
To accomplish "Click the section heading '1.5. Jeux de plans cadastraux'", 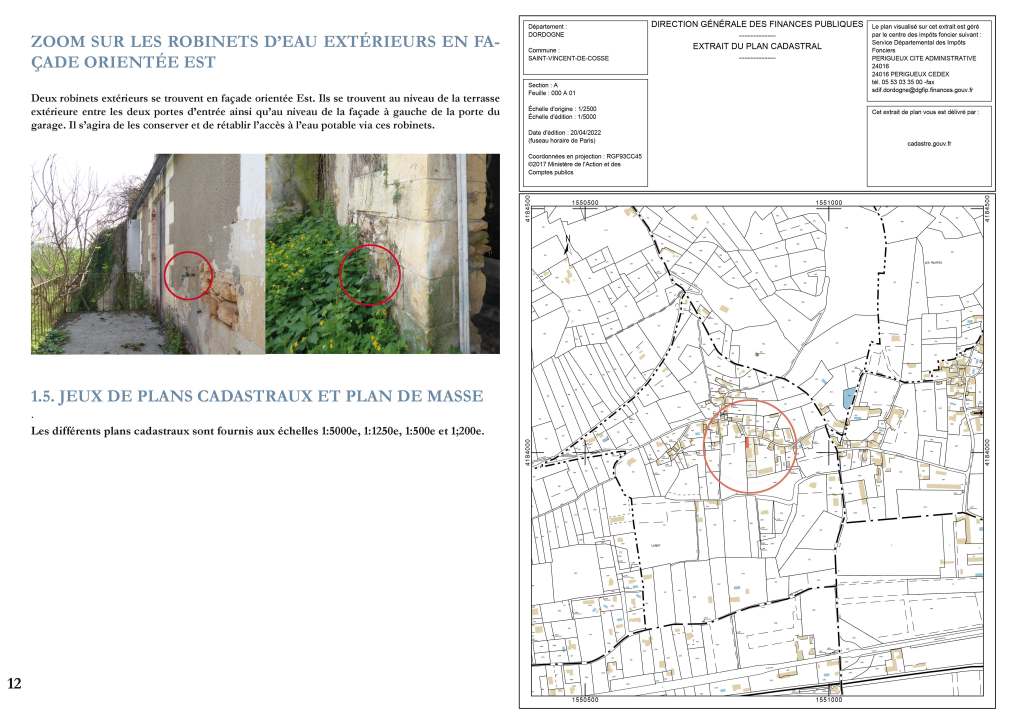I will pyautogui.click(x=258, y=397).
